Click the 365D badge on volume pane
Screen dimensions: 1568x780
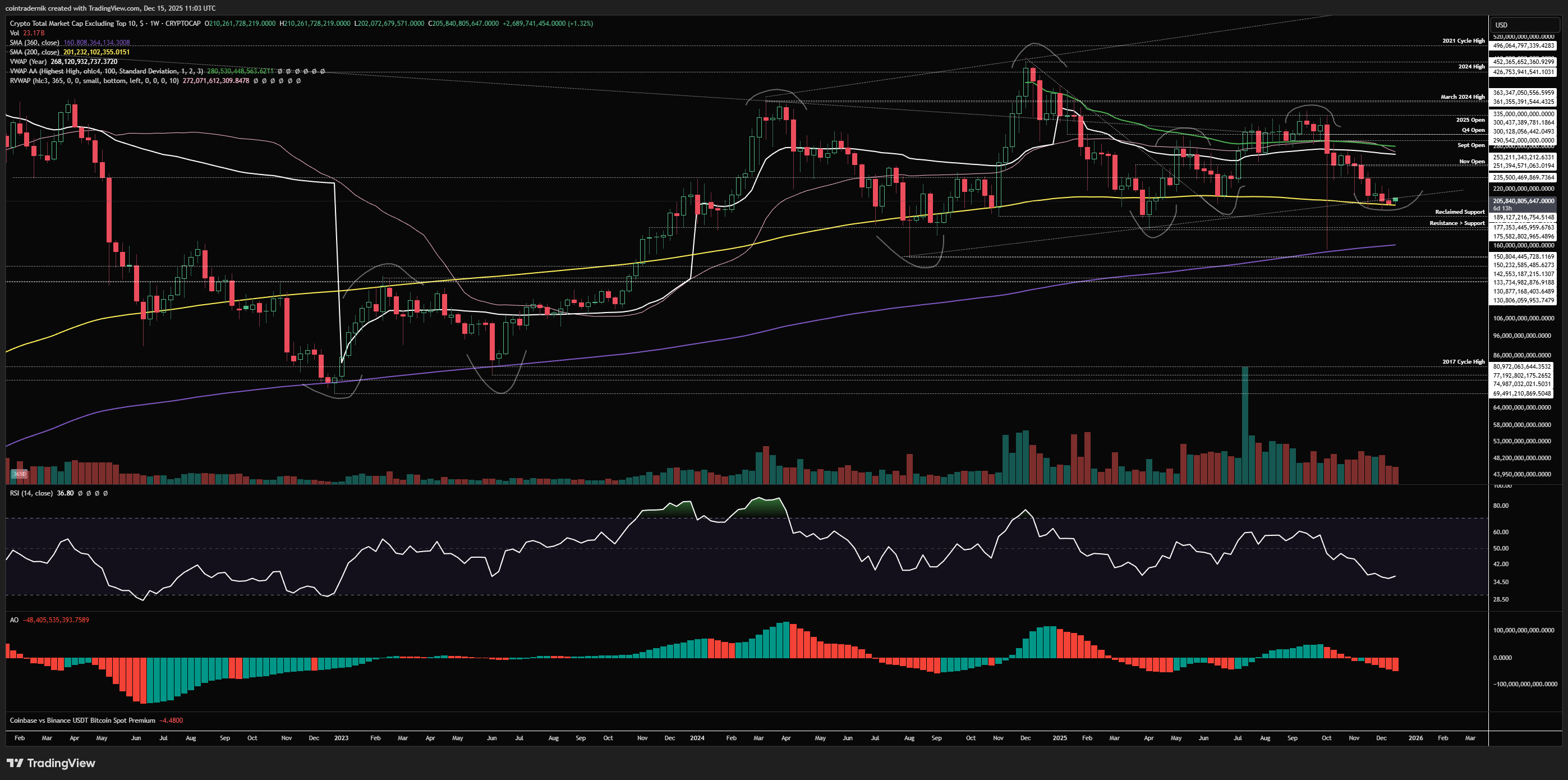pos(20,474)
